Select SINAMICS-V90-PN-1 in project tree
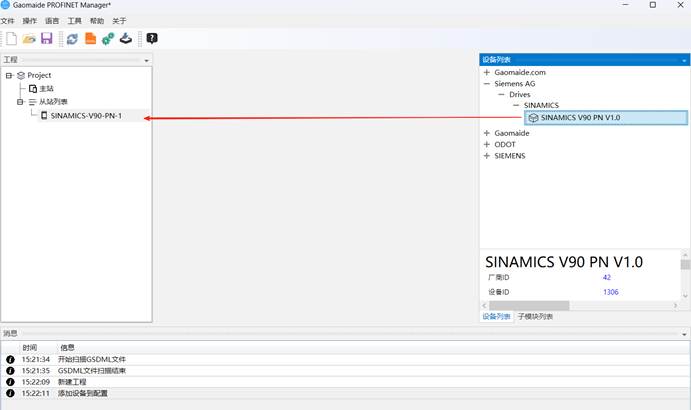Viewport: 691px width, 410px height. tap(86, 116)
